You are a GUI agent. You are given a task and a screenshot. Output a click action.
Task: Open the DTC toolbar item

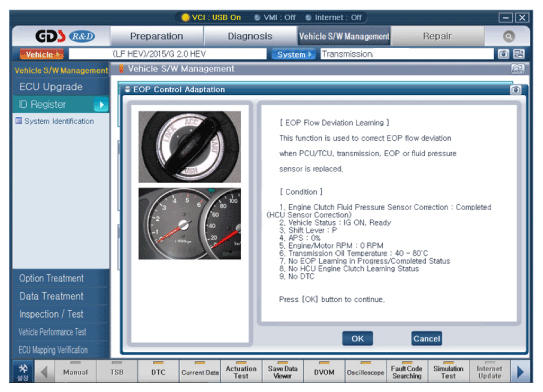[x=158, y=372]
